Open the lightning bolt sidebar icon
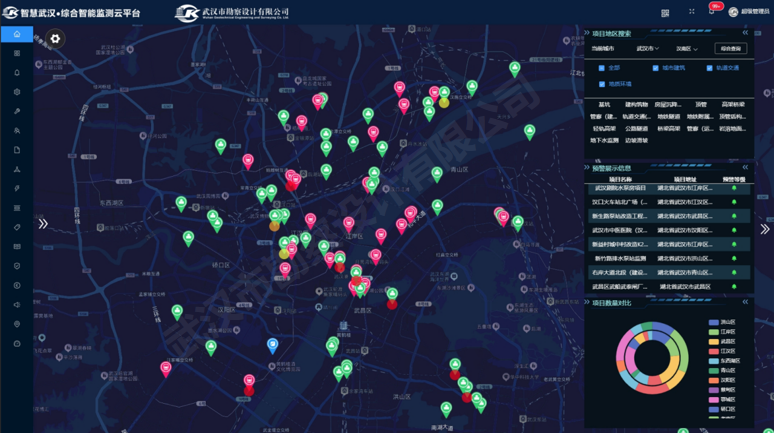Viewport: 774px width, 433px height. pos(17,189)
